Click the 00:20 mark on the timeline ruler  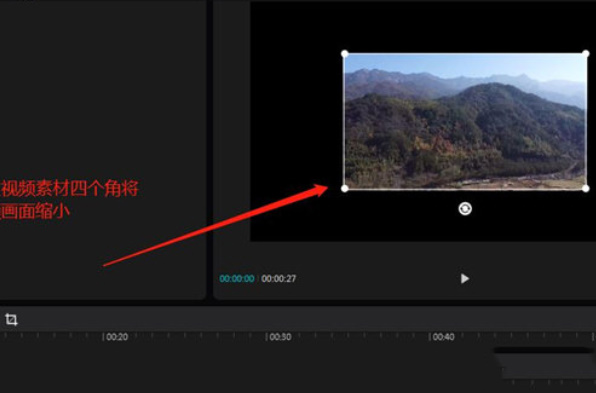pyautogui.click(x=117, y=337)
